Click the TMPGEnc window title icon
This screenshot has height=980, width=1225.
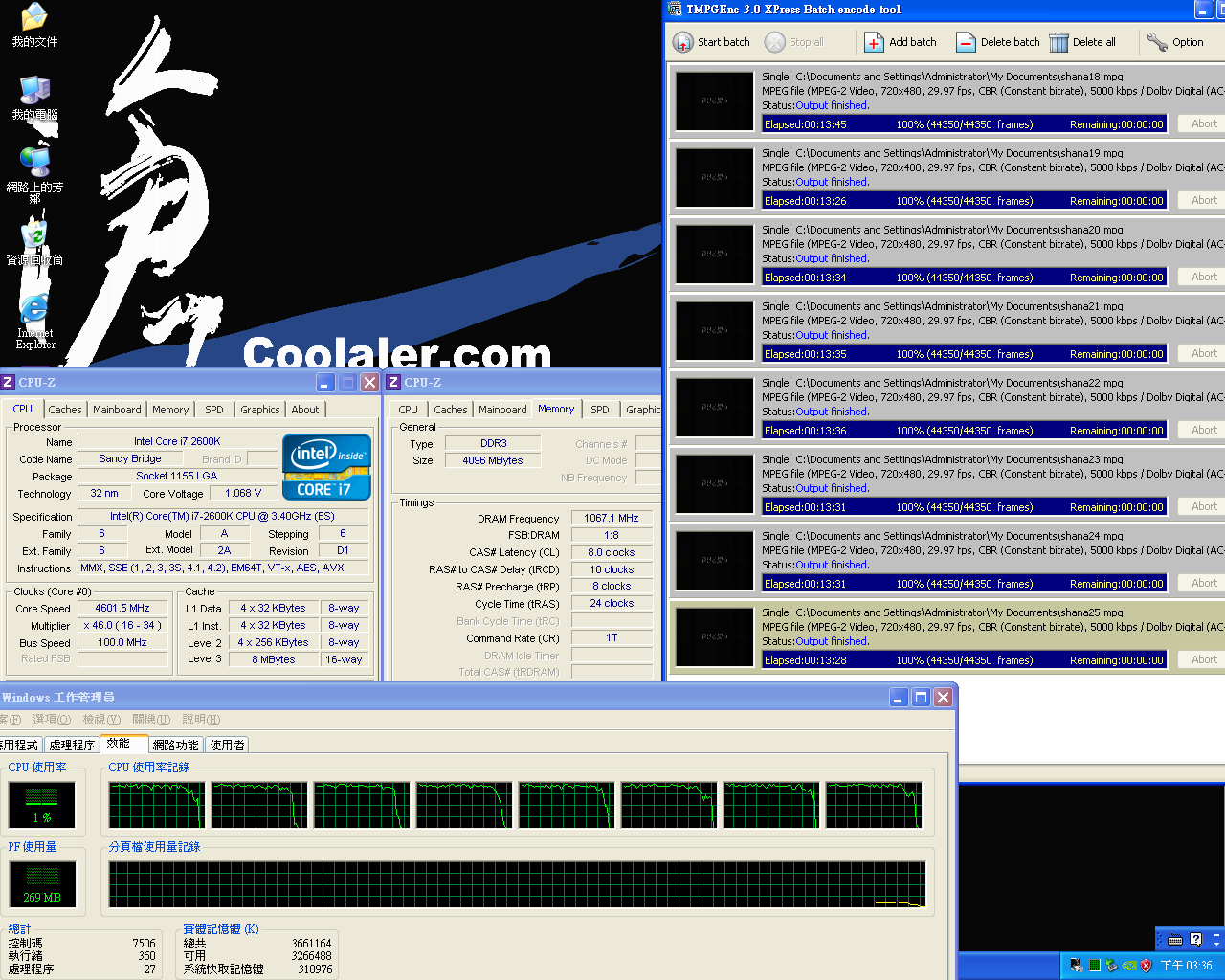tap(675, 10)
